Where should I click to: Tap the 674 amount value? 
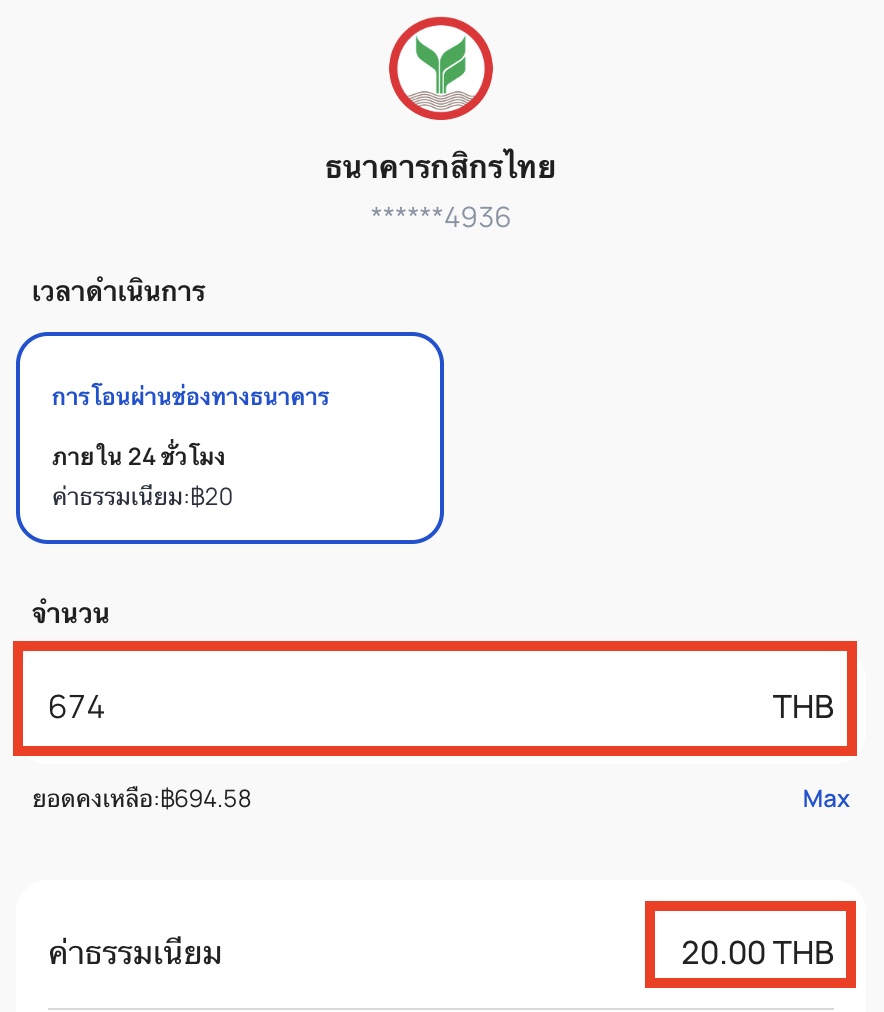coord(76,707)
